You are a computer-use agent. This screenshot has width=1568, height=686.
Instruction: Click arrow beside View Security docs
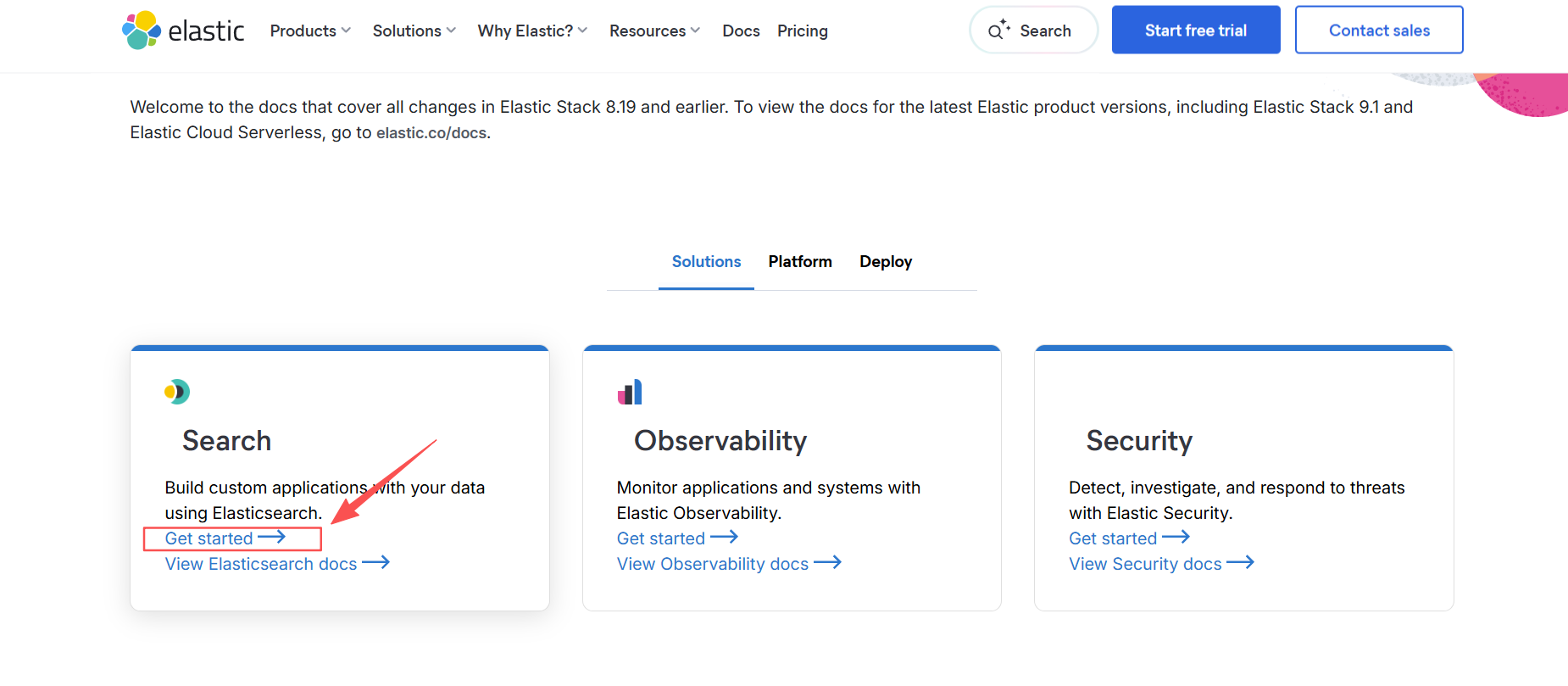1240,563
